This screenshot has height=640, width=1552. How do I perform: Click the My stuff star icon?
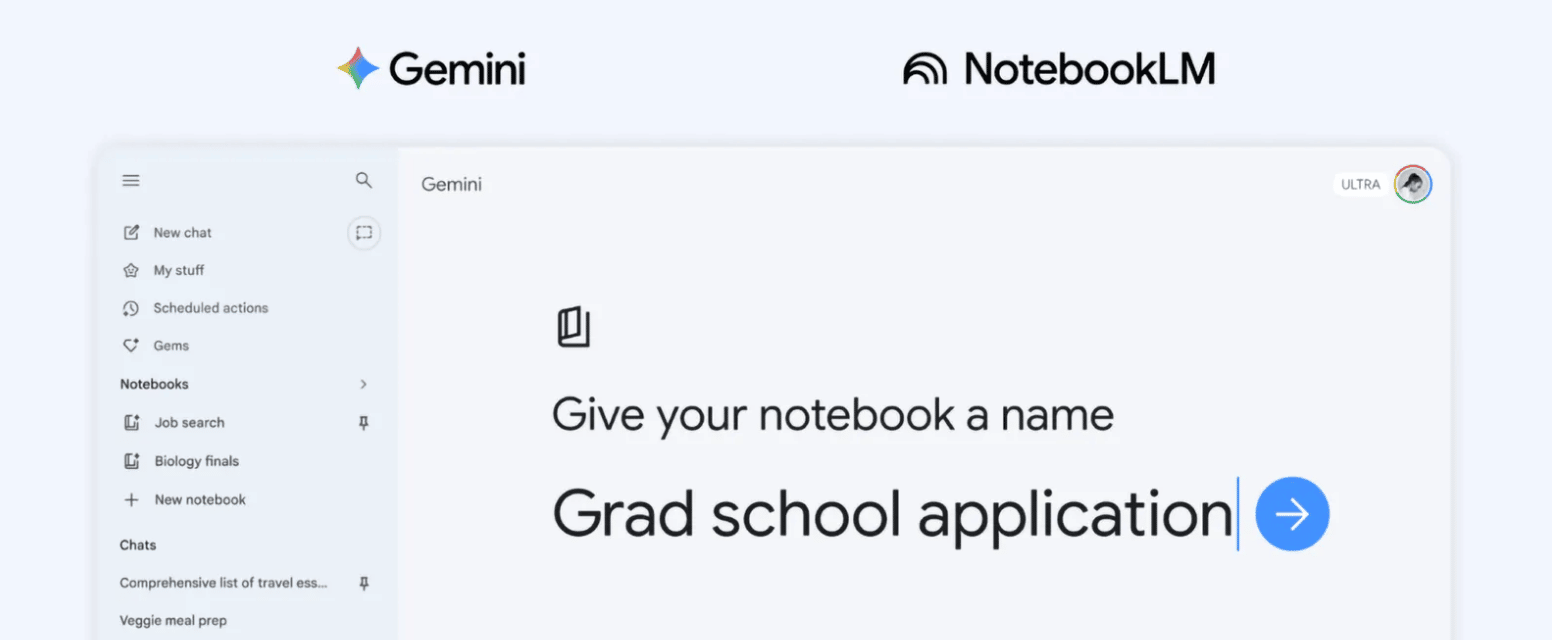pyautogui.click(x=130, y=271)
